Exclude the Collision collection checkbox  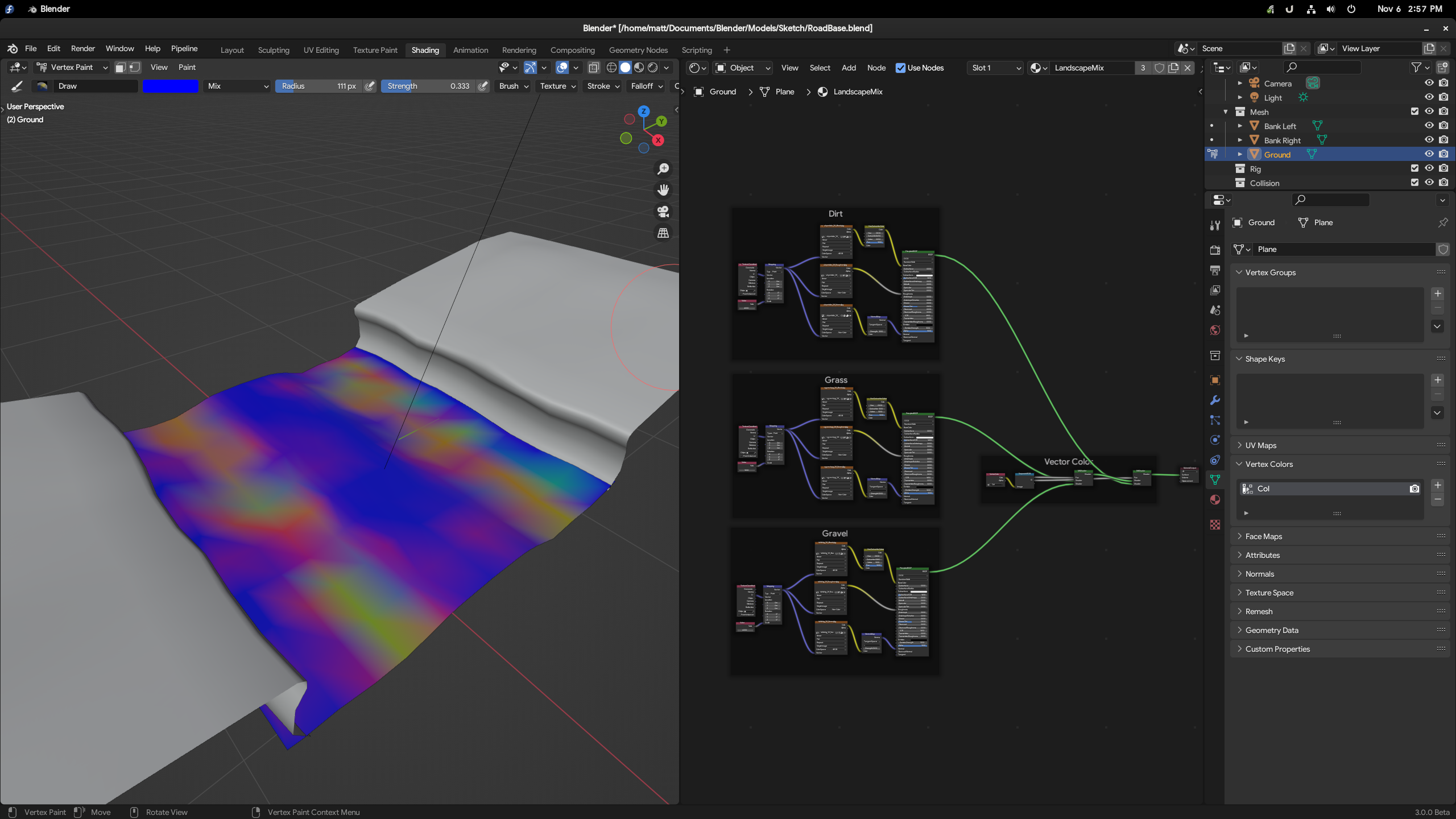pos(1414,183)
